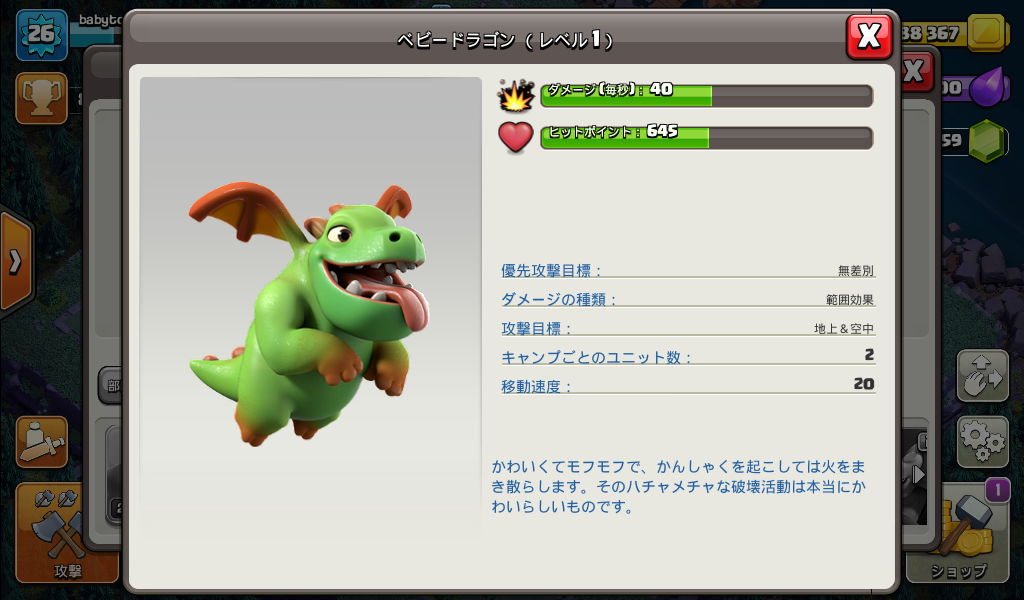1024x600 pixels.
Task: Click the hitpoints 645 bar
Action: (707, 138)
